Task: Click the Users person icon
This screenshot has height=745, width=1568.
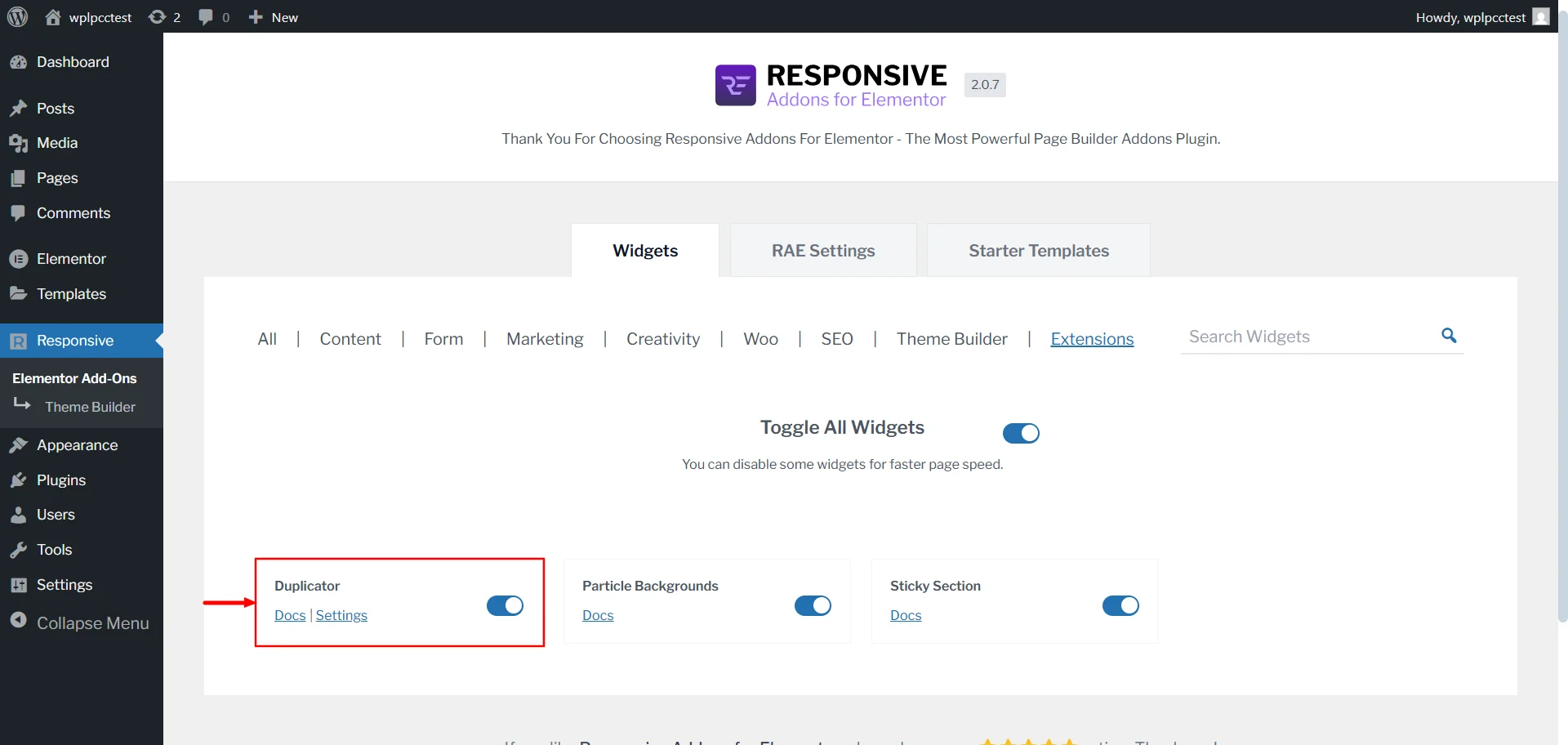Action: 19,515
